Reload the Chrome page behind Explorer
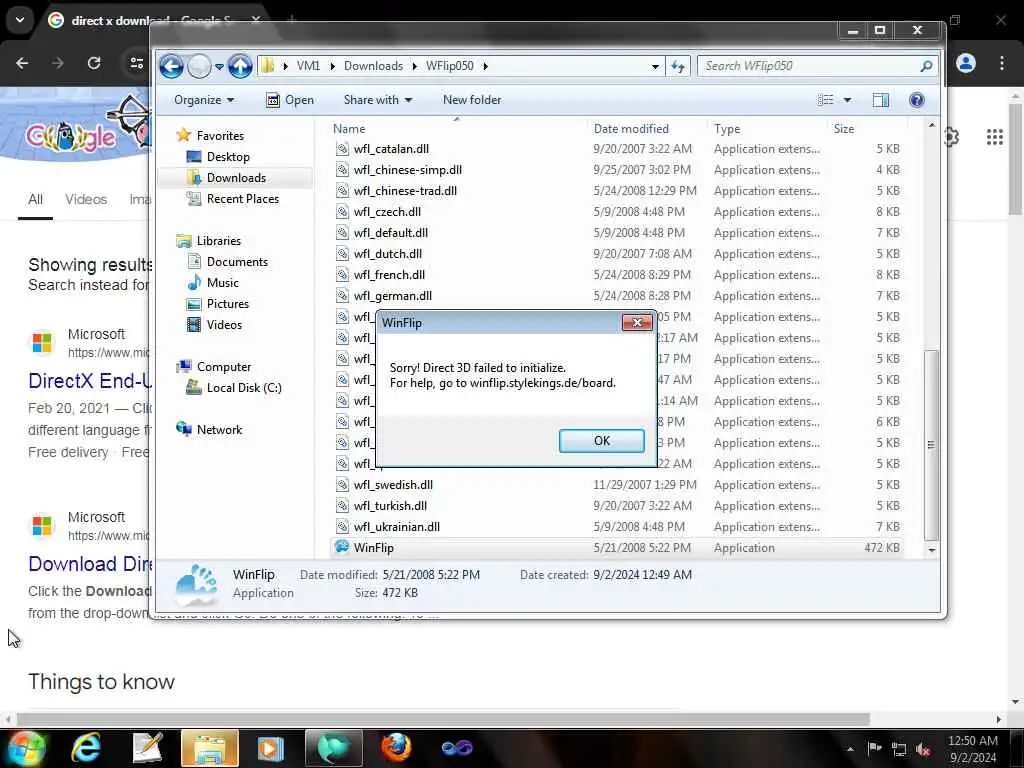The width and height of the screenshot is (1024, 768). pos(94,63)
